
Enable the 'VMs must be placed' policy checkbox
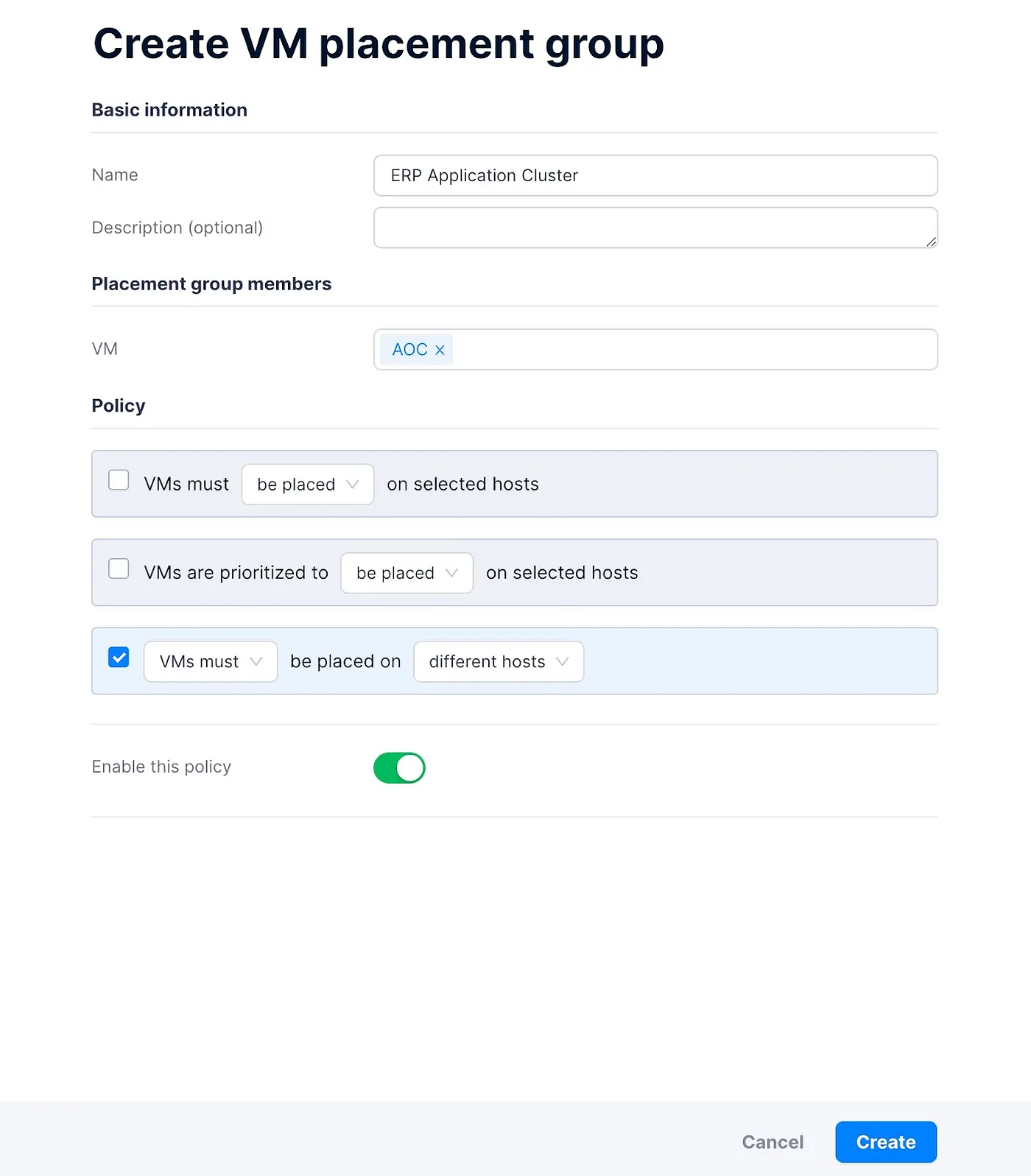pyautogui.click(x=119, y=480)
